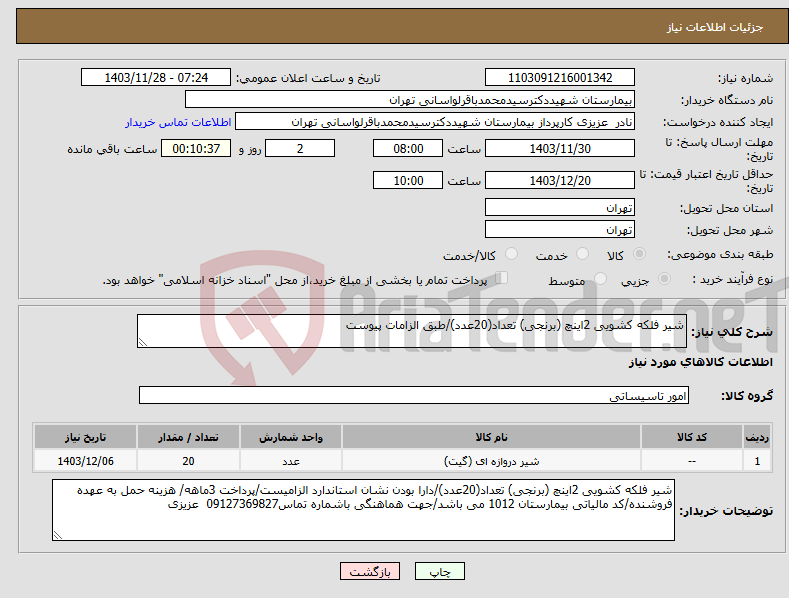The height and width of the screenshot is (598, 789).
Task: Click the کد کالا column header
Action: [x=692, y=437]
